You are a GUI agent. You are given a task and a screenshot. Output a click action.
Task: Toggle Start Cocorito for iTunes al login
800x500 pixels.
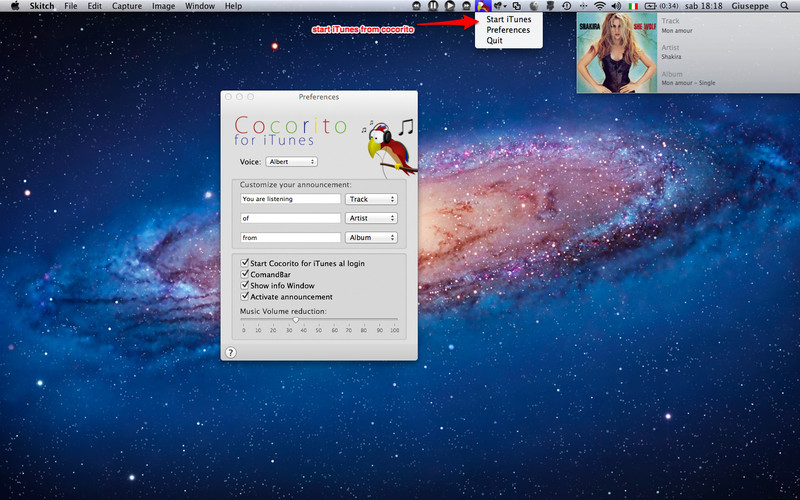click(x=245, y=263)
